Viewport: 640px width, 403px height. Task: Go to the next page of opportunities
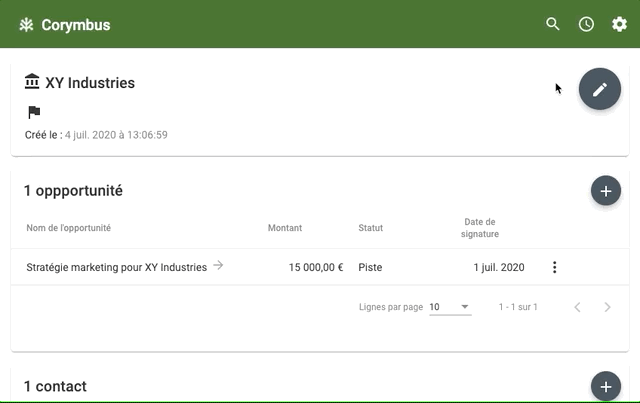click(607, 307)
